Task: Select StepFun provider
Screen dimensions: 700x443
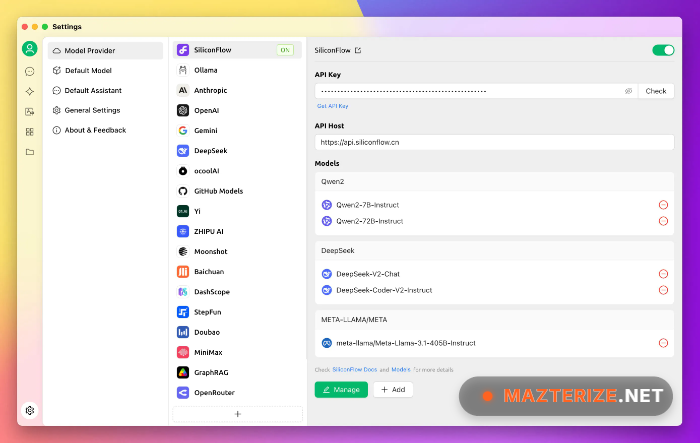Action: (x=237, y=312)
